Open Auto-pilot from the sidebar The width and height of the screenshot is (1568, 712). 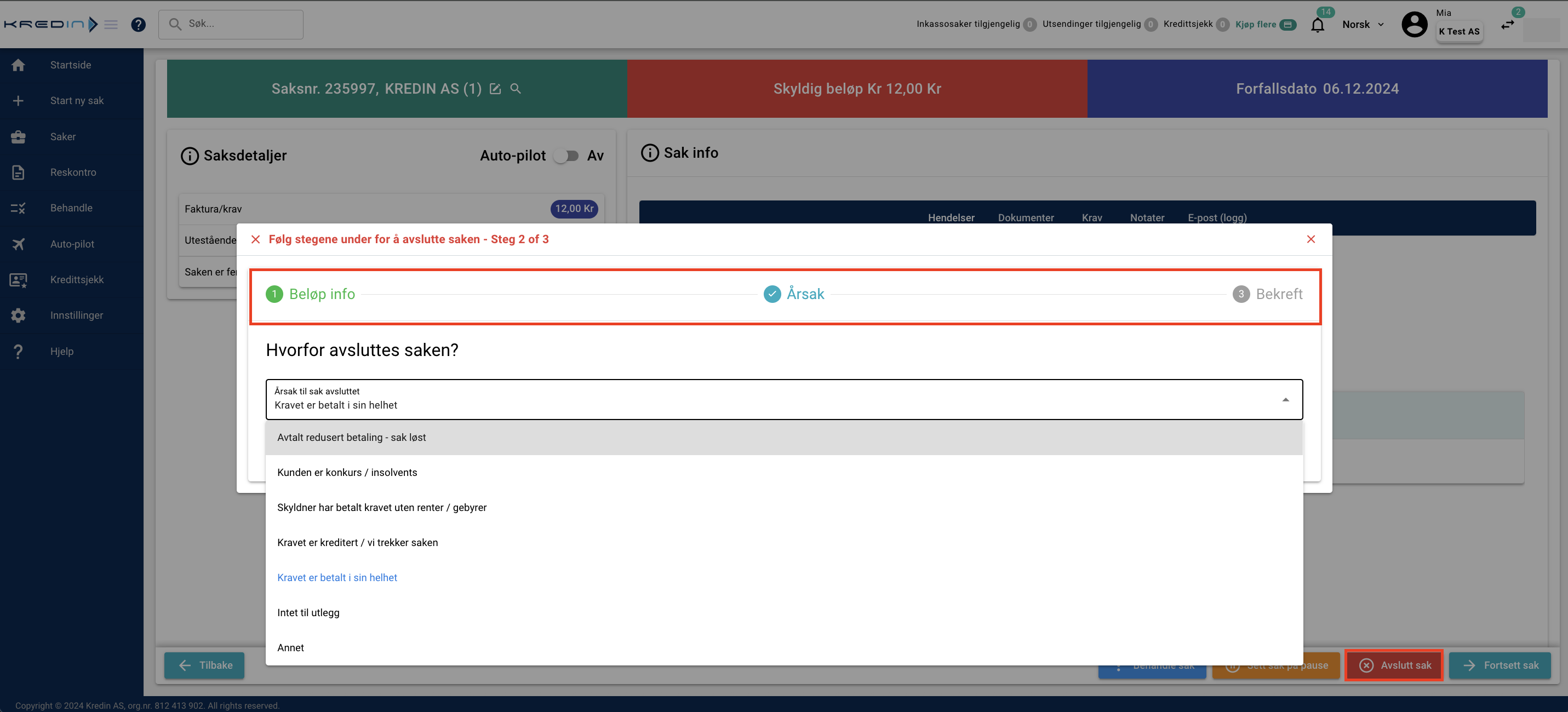pyautogui.click(x=72, y=244)
